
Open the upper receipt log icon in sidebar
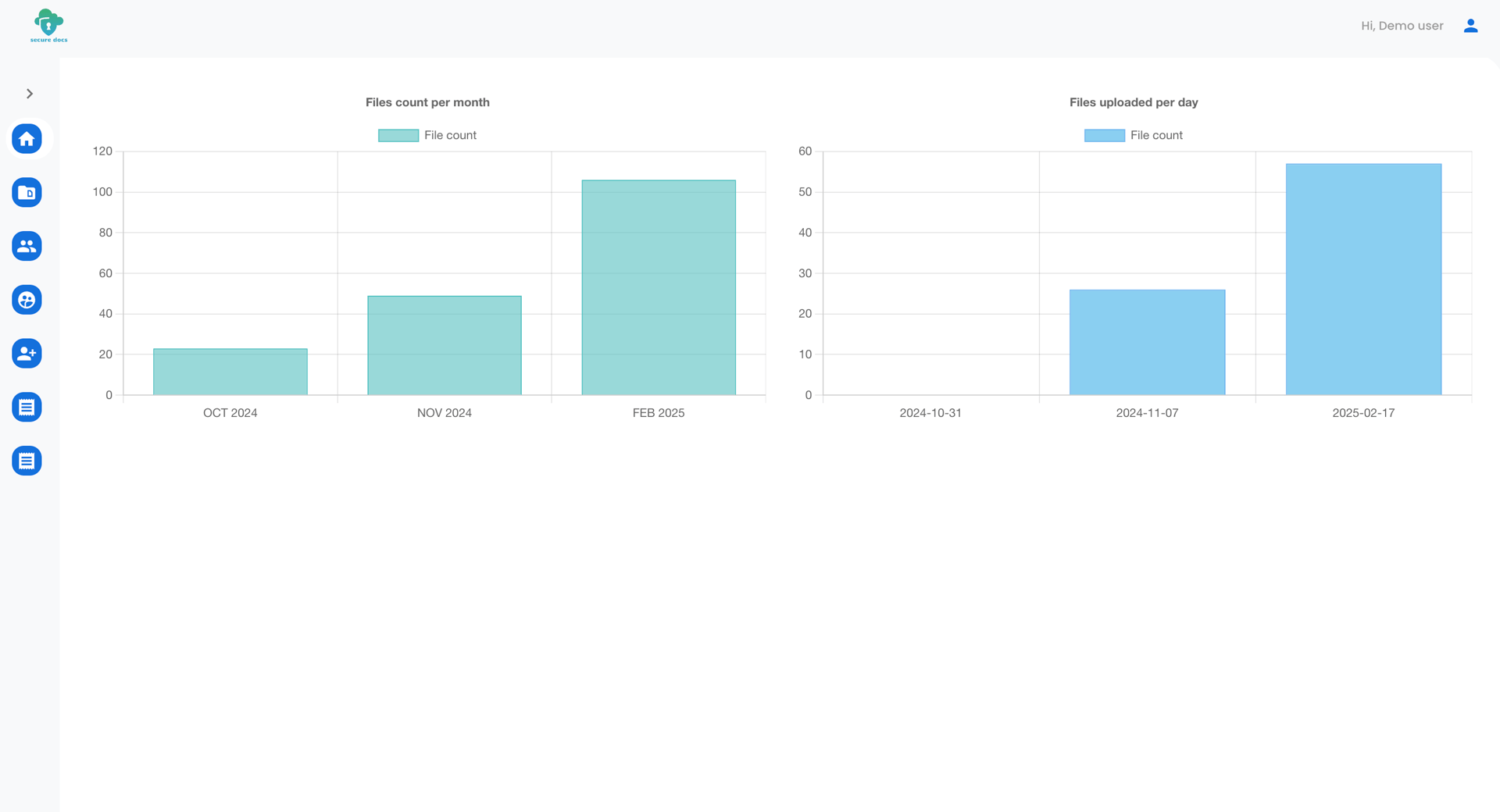click(27, 408)
